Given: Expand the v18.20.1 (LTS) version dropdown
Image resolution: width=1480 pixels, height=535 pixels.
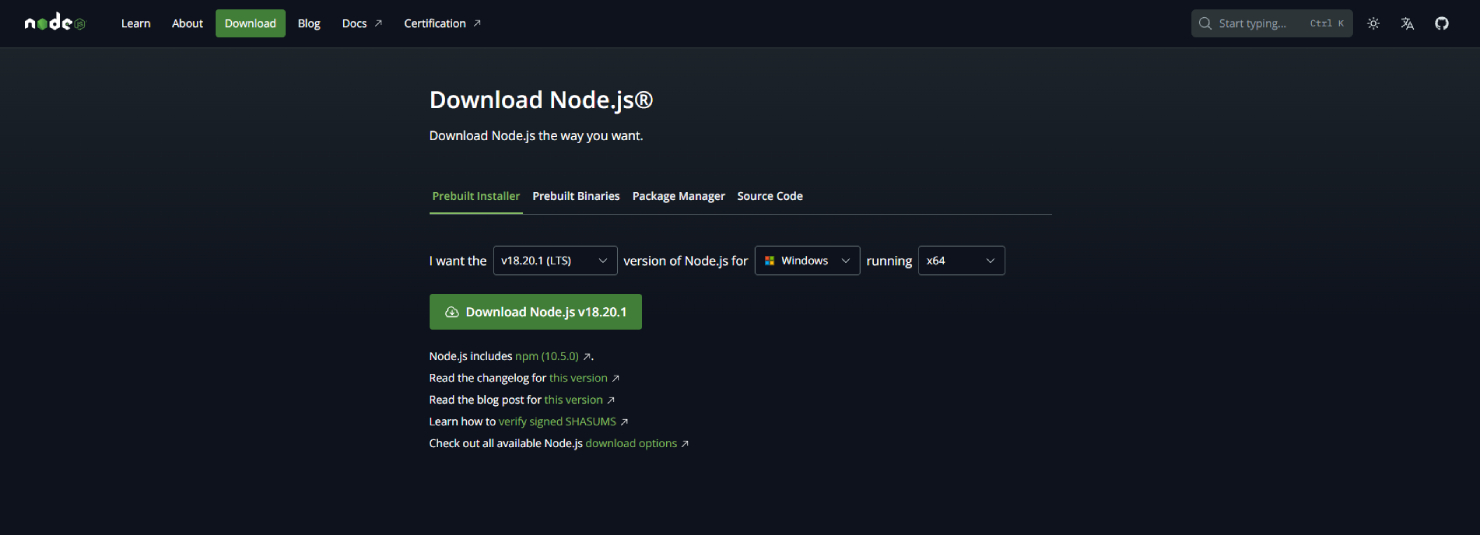Looking at the screenshot, I should pyautogui.click(x=555, y=261).
